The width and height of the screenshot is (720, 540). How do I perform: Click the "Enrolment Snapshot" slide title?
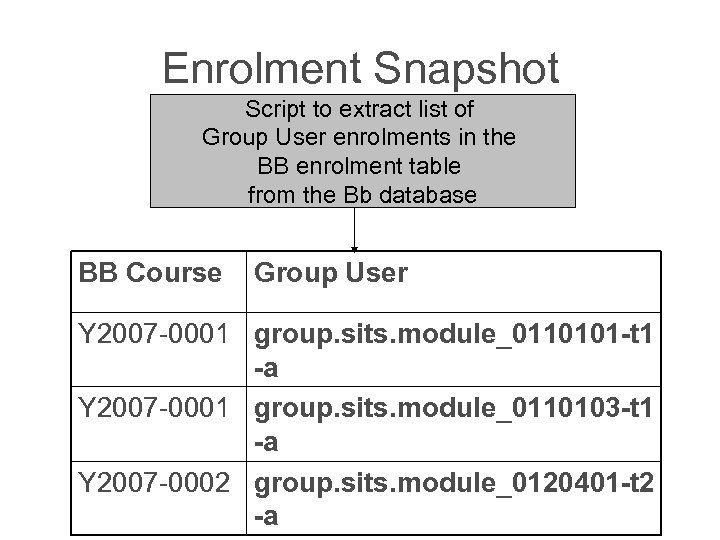point(360,68)
